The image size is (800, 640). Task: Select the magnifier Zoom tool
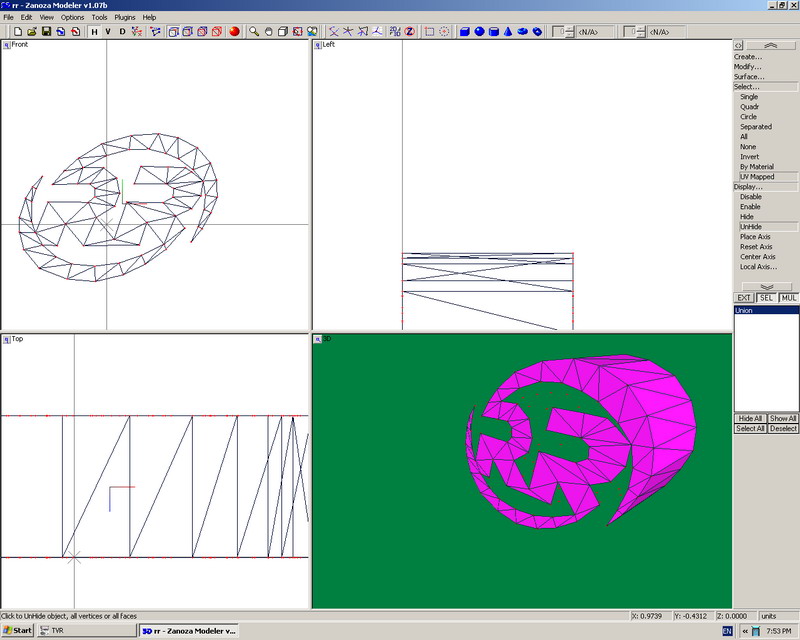point(254,32)
